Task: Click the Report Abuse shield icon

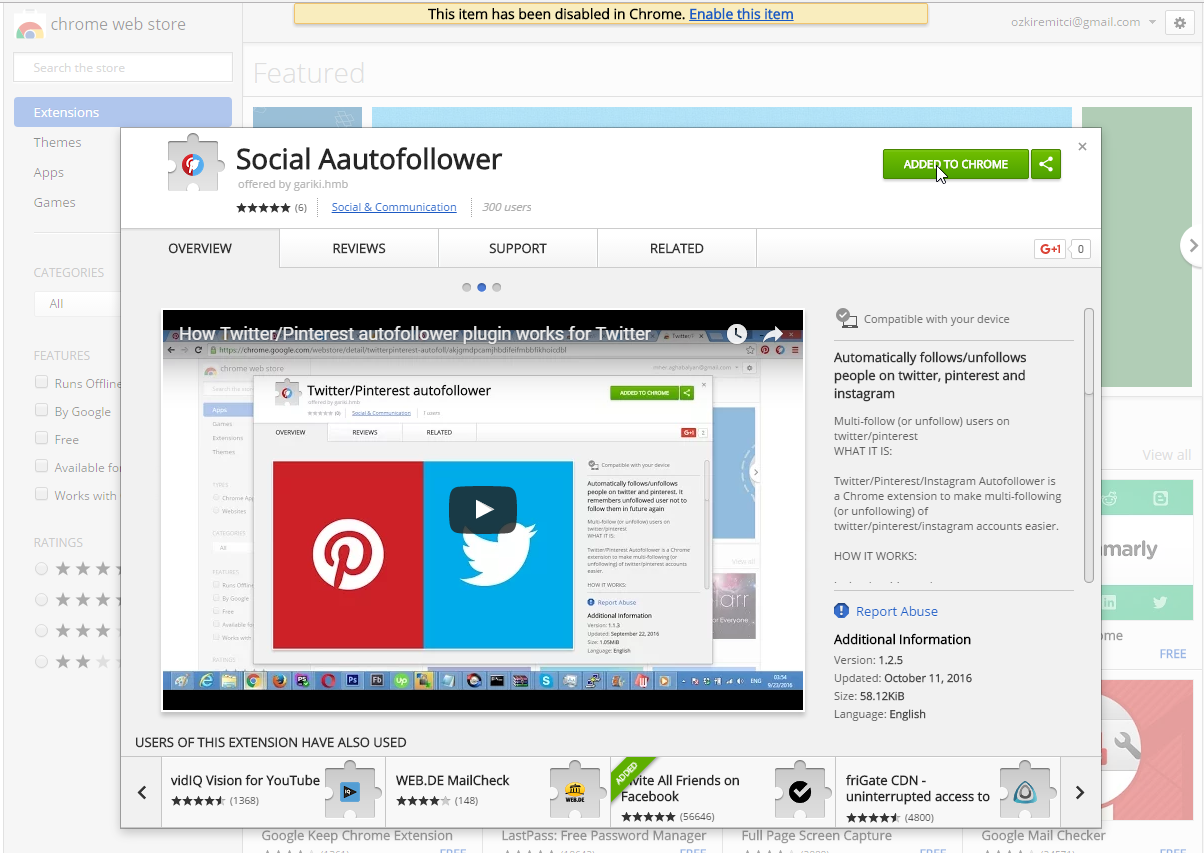Action: [841, 611]
